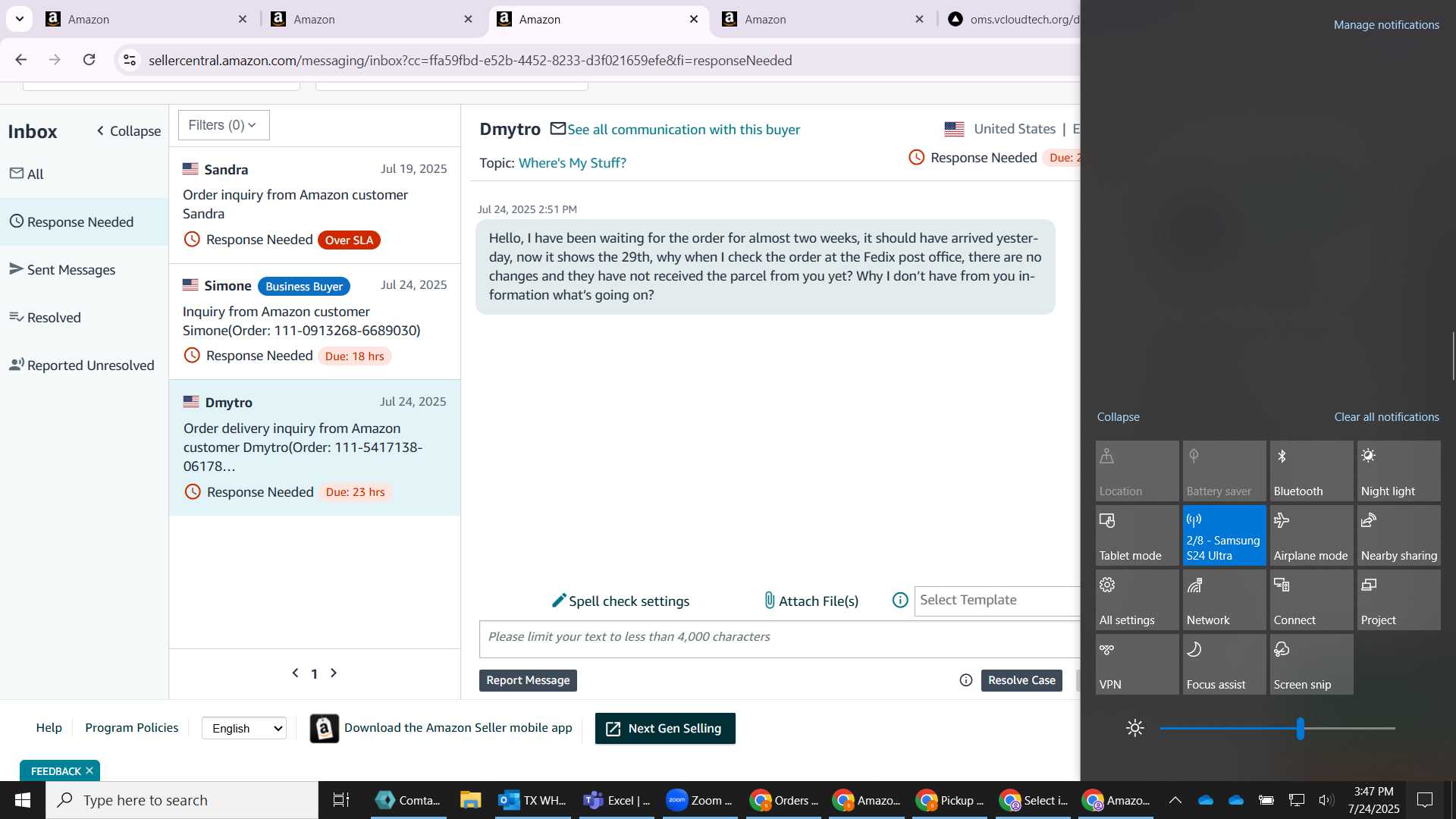The image size is (1456, 819).
Task: Select the Response Needed folder
Action: [x=84, y=221]
